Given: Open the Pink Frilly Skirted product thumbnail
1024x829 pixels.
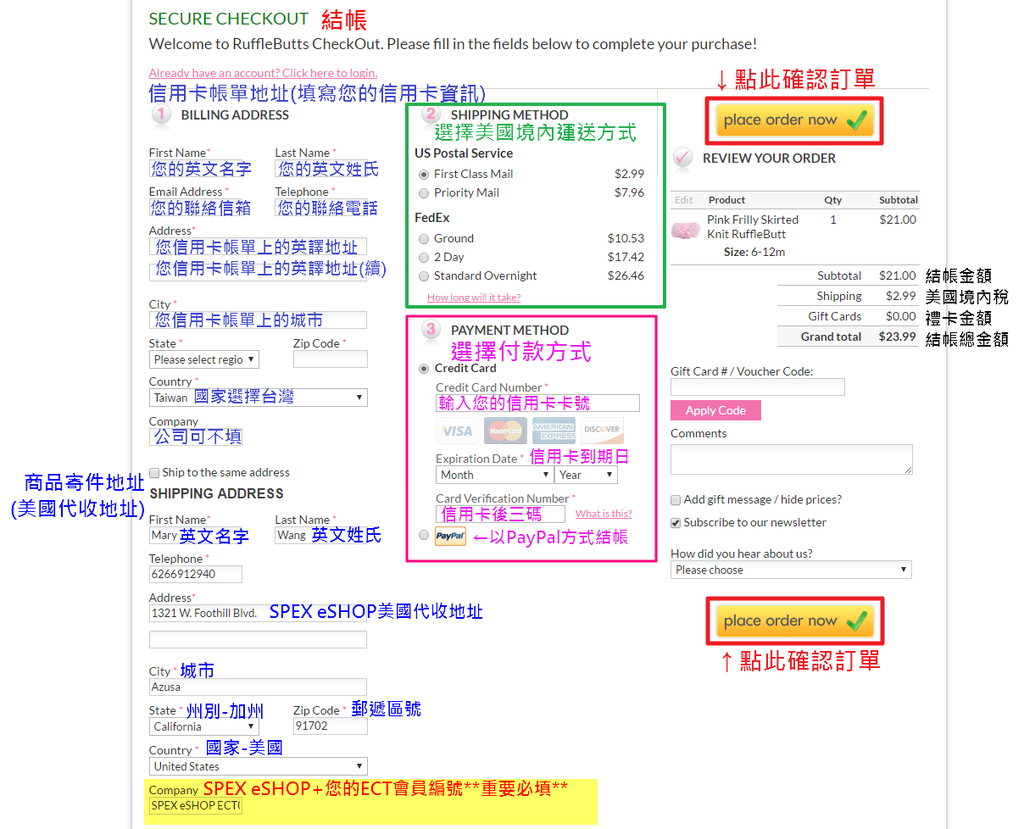Looking at the screenshot, I should pyautogui.click(x=685, y=230).
